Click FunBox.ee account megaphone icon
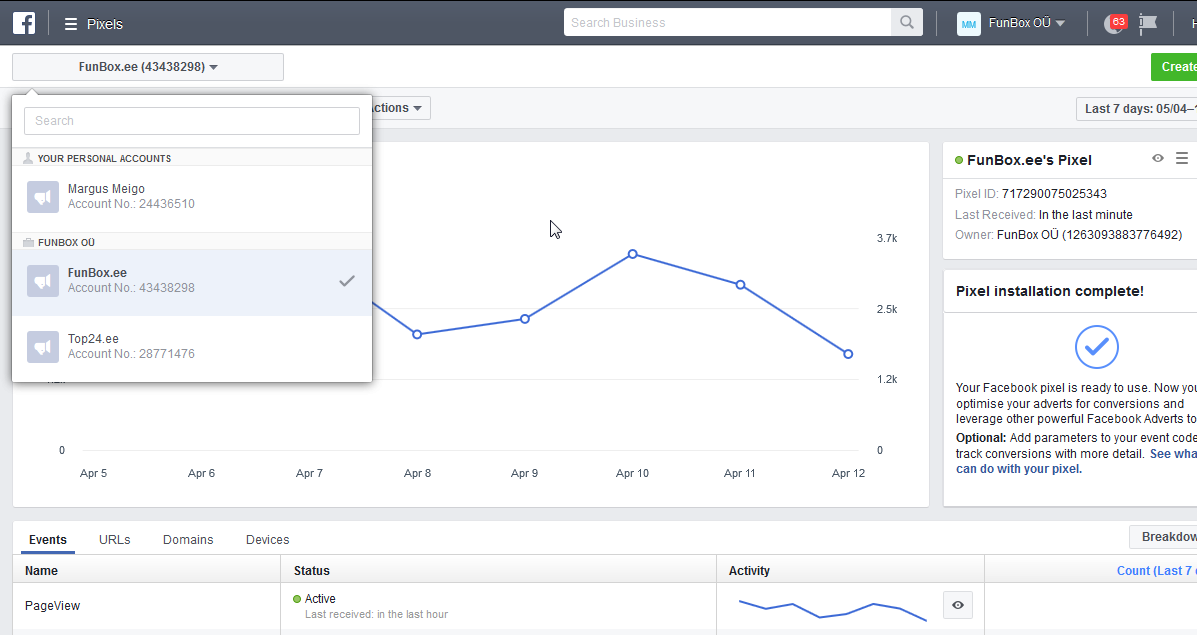Image resolution: width=1197 pixels, height=635 pixels. (43, 281)
